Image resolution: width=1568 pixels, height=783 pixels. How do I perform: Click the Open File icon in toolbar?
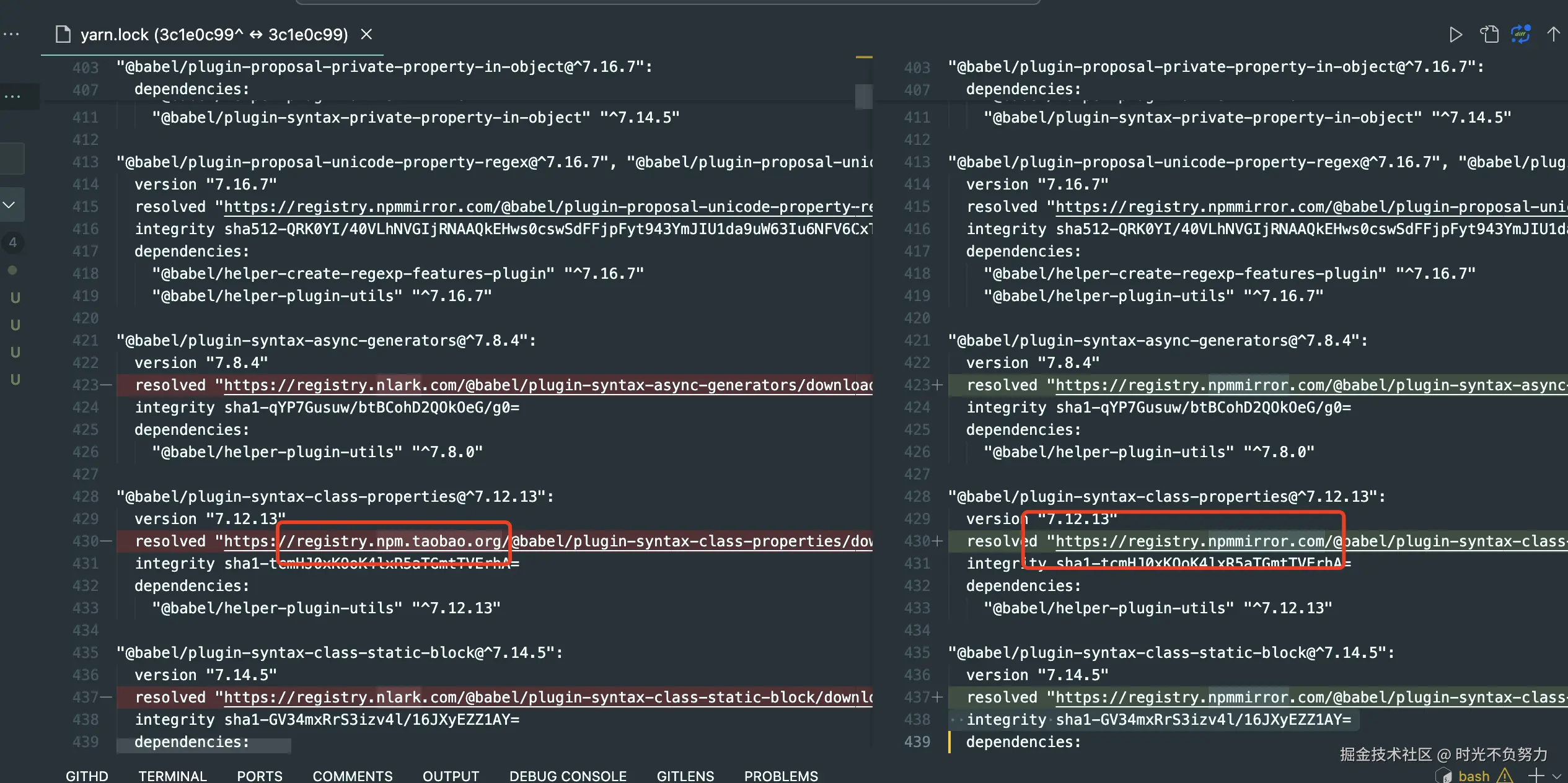click(1489, 35)
